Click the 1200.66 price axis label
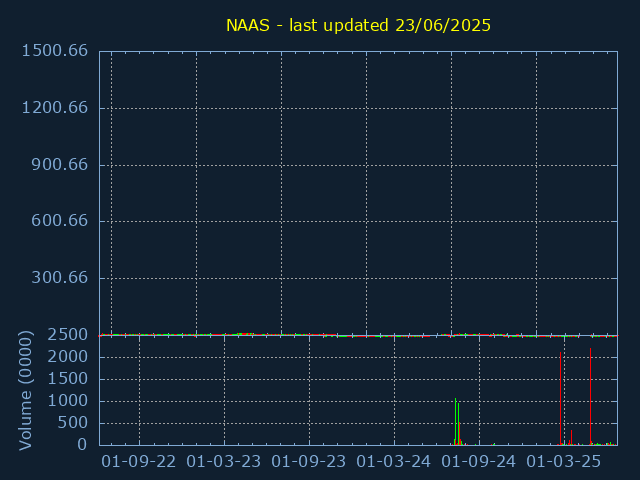Screen dimensions: 640x480 click(x=55, y=108)
